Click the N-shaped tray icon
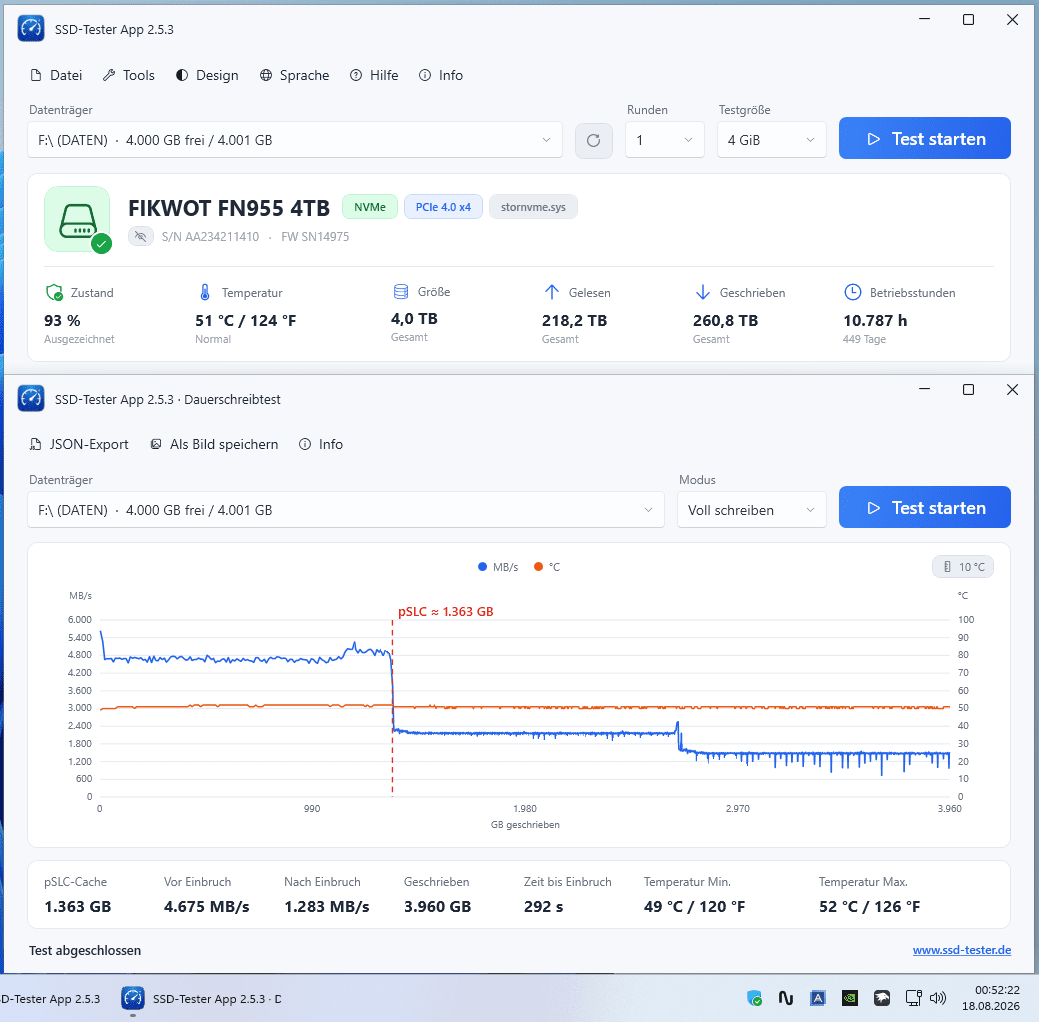This screenshot has width=1039, height=1022. click(786, 998)
